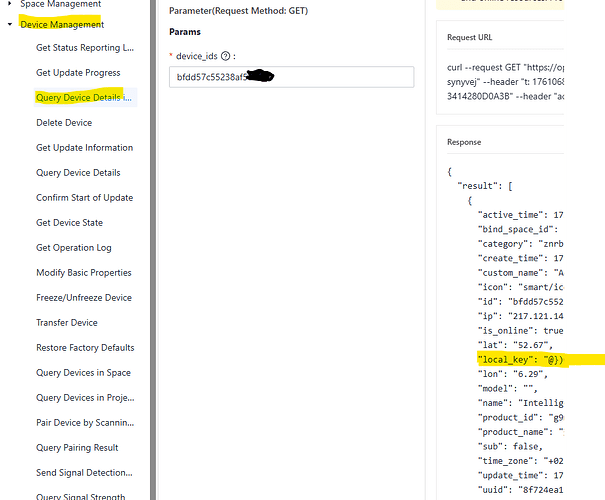
Task: Expand the Space Management tree section
Action: [10, 3]
